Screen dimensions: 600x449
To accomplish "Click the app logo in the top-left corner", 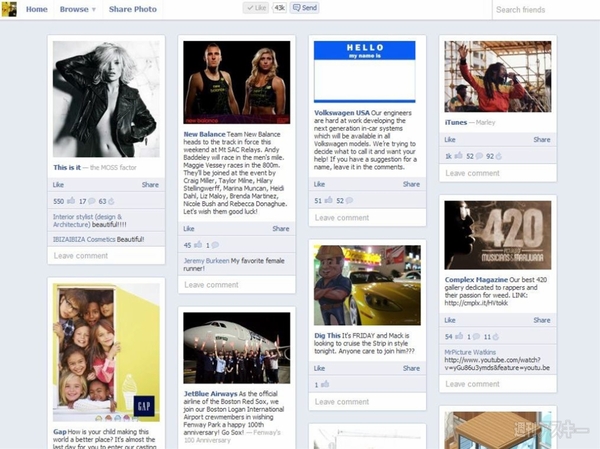I will pyautogui.click(x=9, y=9).
